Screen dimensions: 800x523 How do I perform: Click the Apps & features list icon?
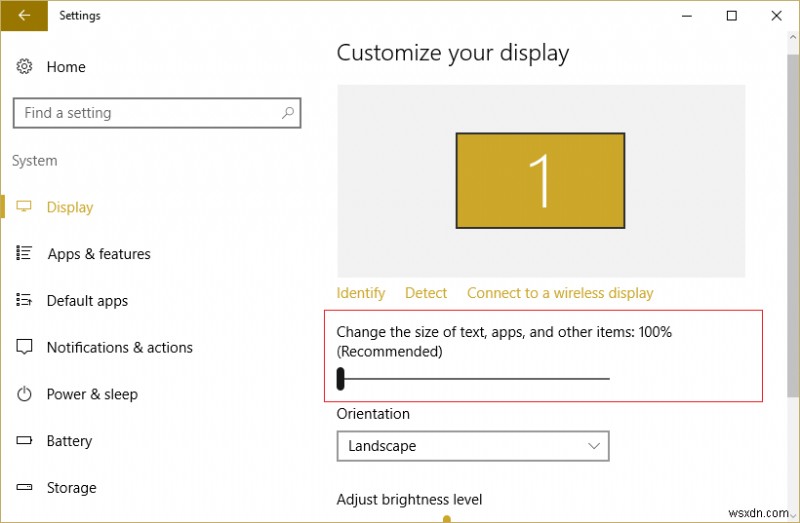tap(25, 254)
